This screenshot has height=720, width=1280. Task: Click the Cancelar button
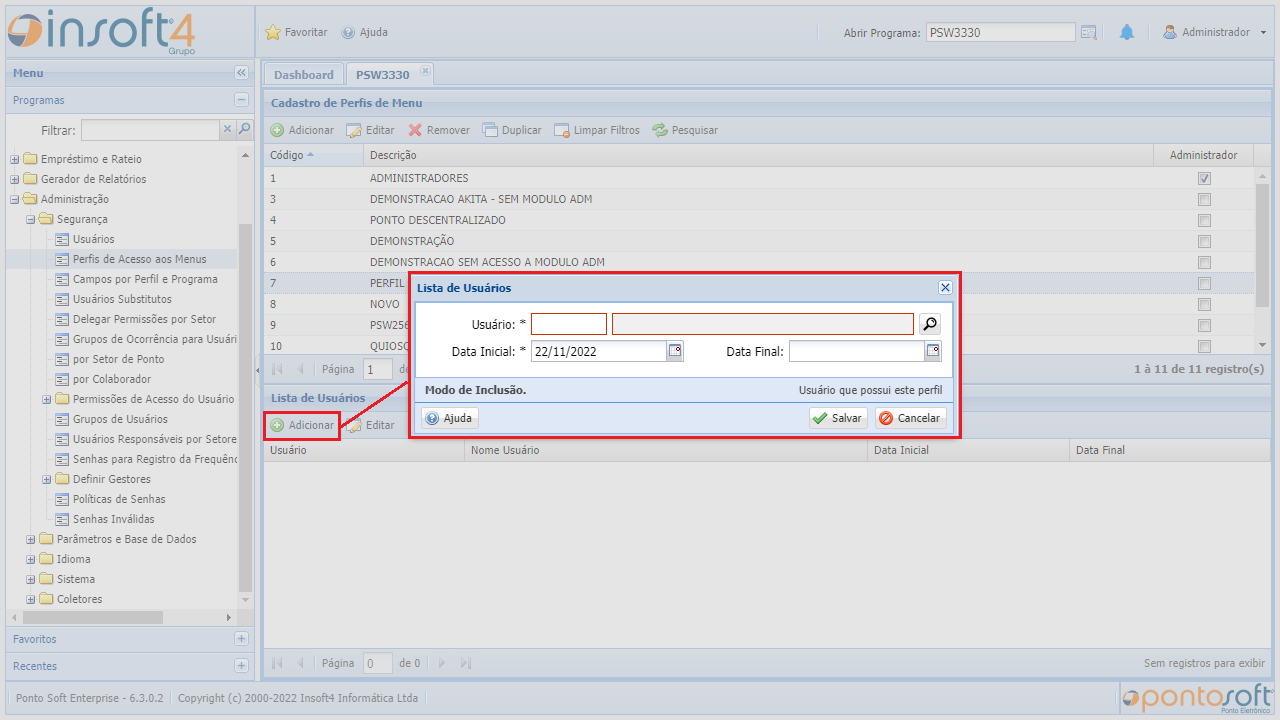pos(910,418)
